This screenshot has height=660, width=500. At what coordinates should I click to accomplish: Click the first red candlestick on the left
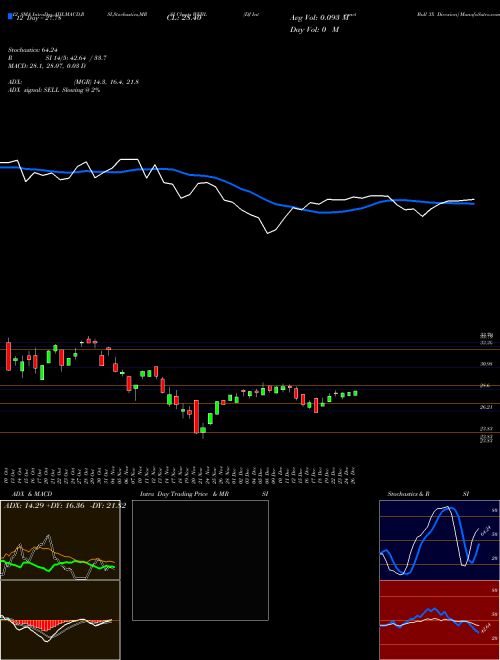click(x=8, y=356)
